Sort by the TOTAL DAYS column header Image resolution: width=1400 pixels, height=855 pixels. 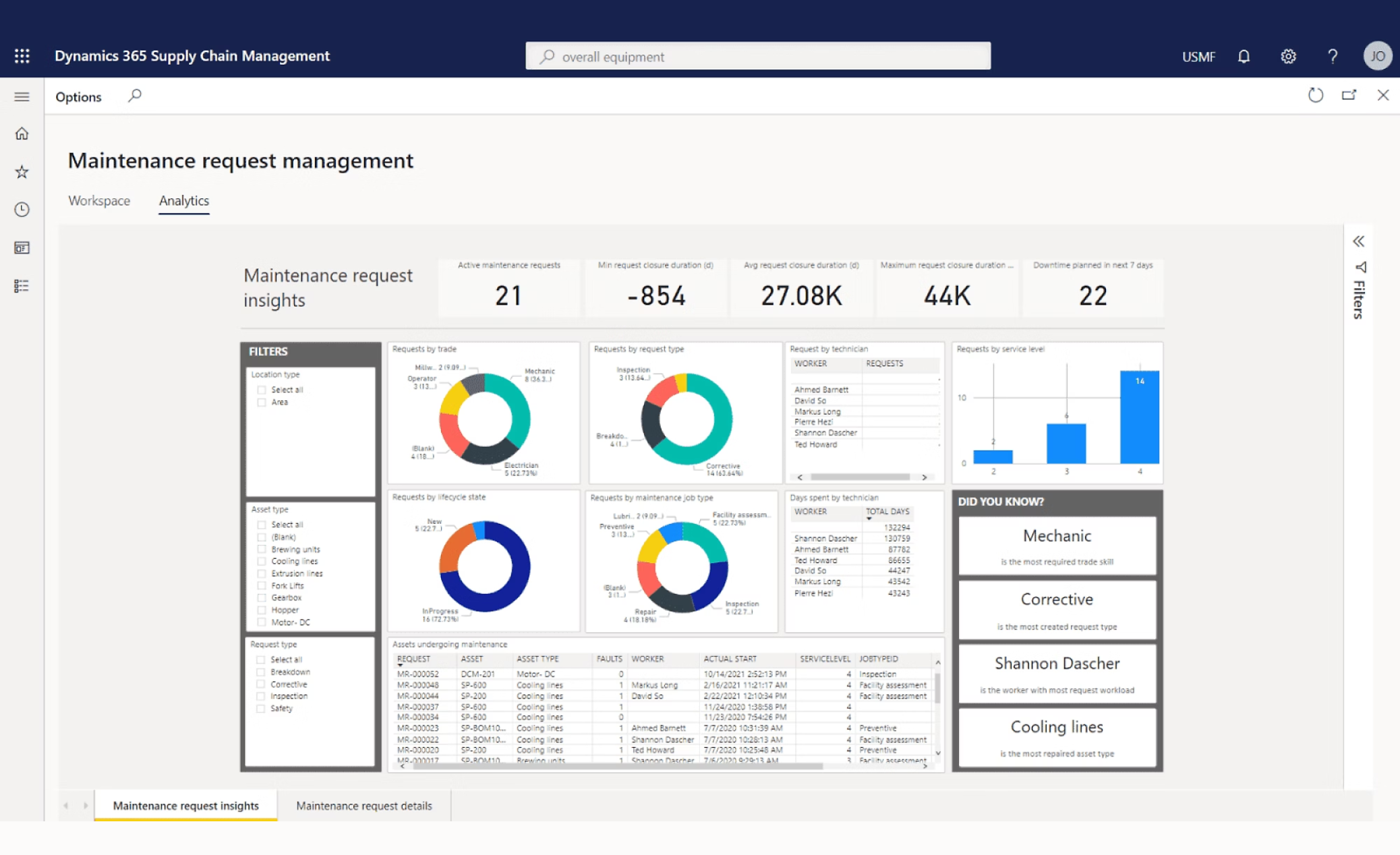[x=887, y=512]
